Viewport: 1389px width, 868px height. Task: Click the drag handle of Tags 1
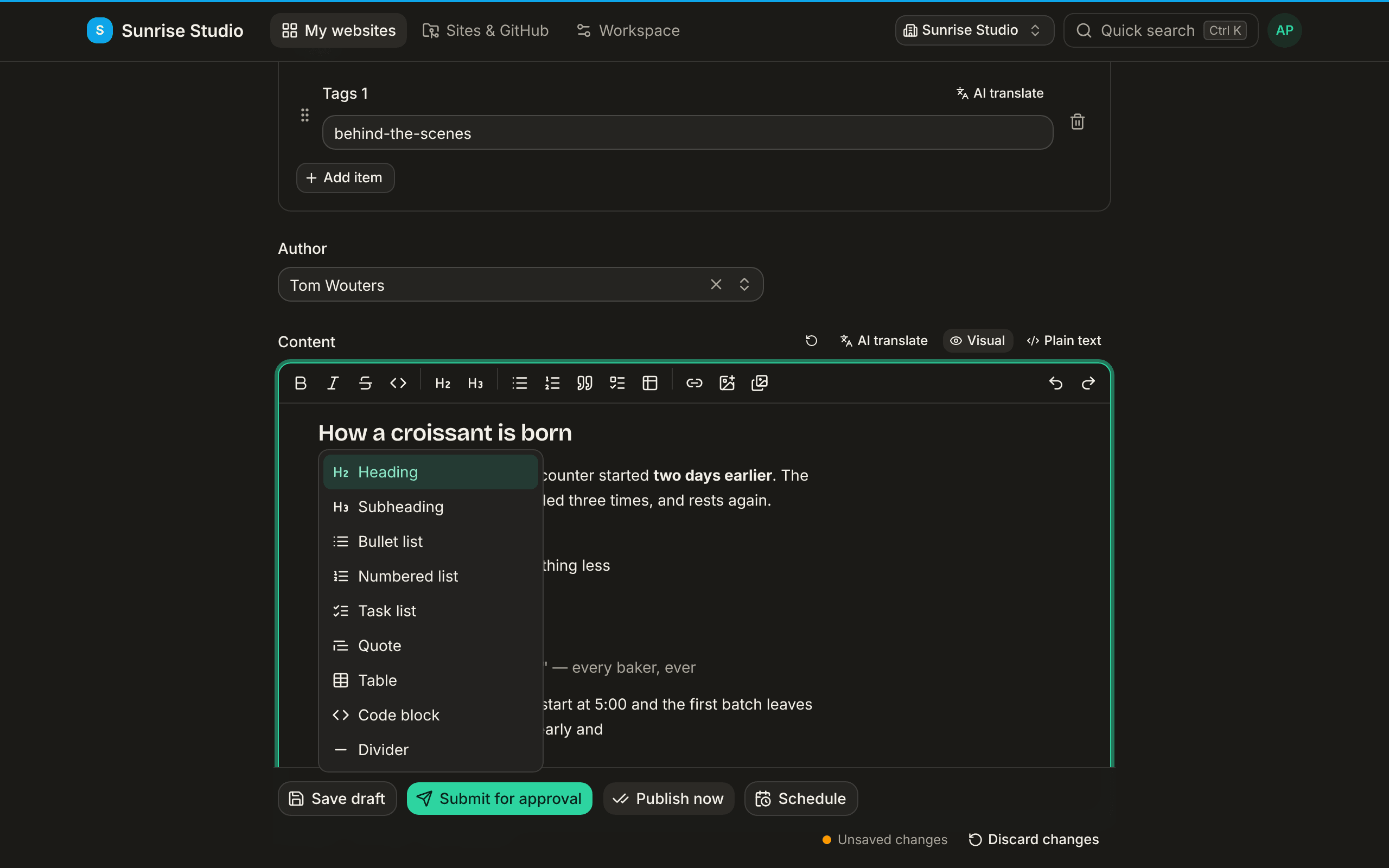pyautogui.click(x=305, y=115)
